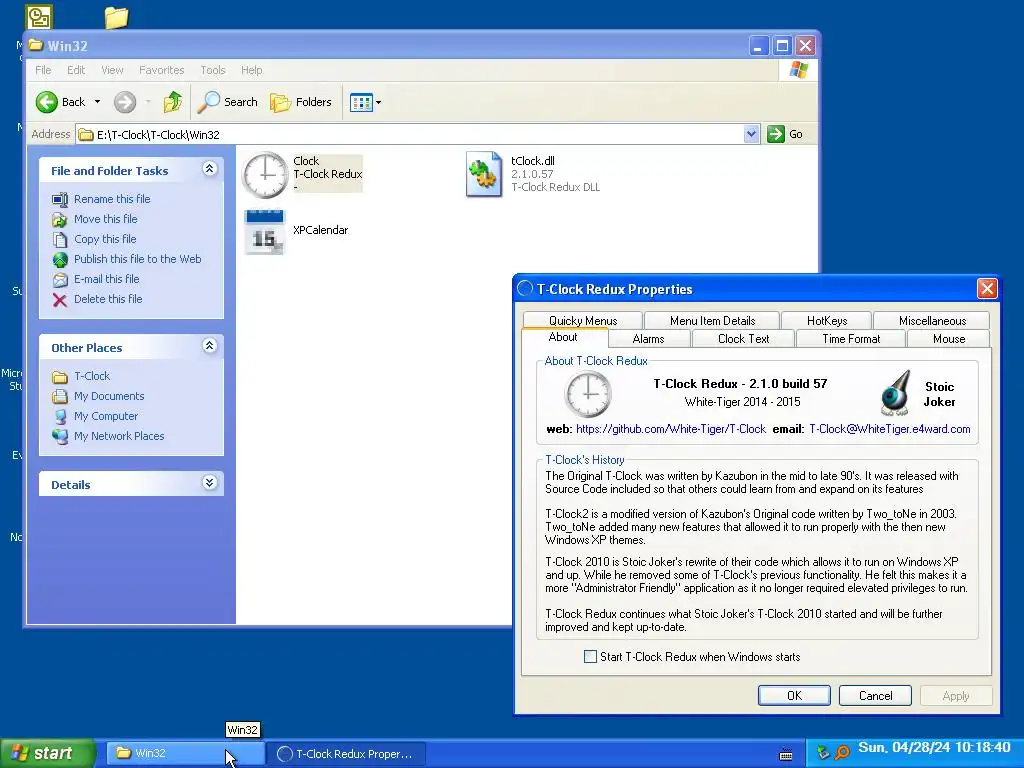Open My Documents in Other Places
This screenshot has width=1024, height=768.
tap(108, 396)
